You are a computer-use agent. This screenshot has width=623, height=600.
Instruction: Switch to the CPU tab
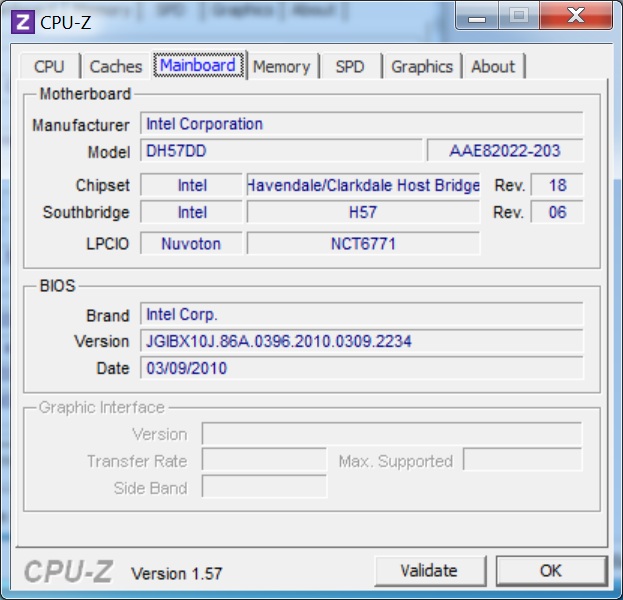[49, 66]
